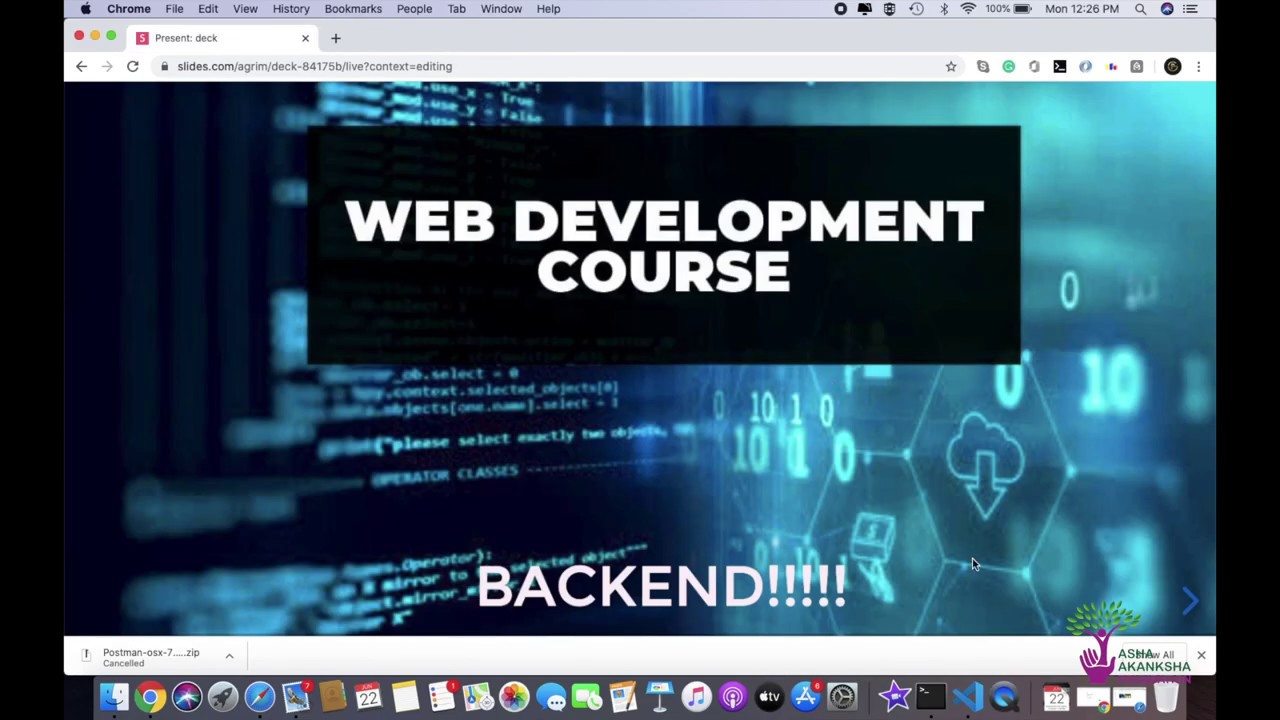This screenshot has height=720, width=1280.
Task: Click the Chrome profile avatar
Action: pyautogui.click(x=1173, y=66)
